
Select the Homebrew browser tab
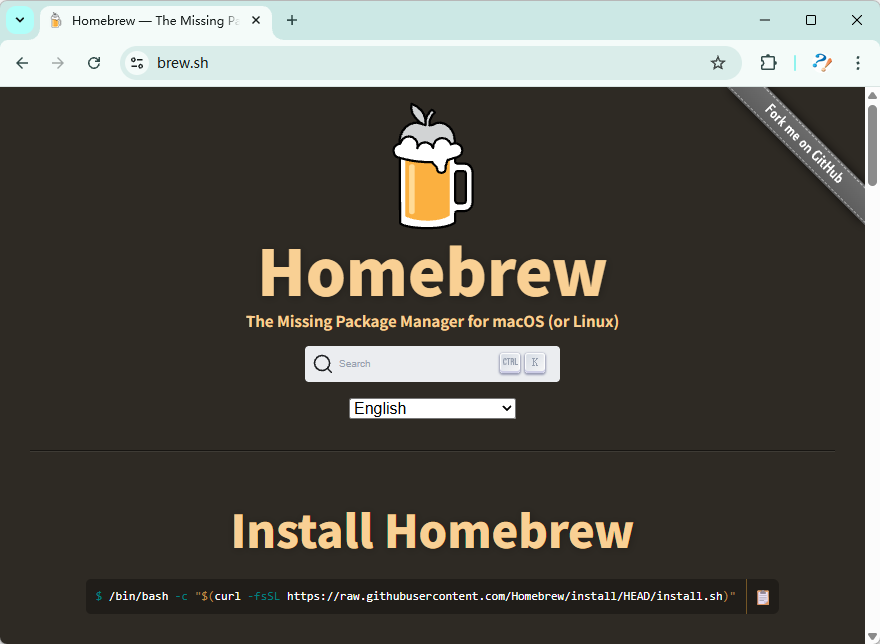point(150,20)
